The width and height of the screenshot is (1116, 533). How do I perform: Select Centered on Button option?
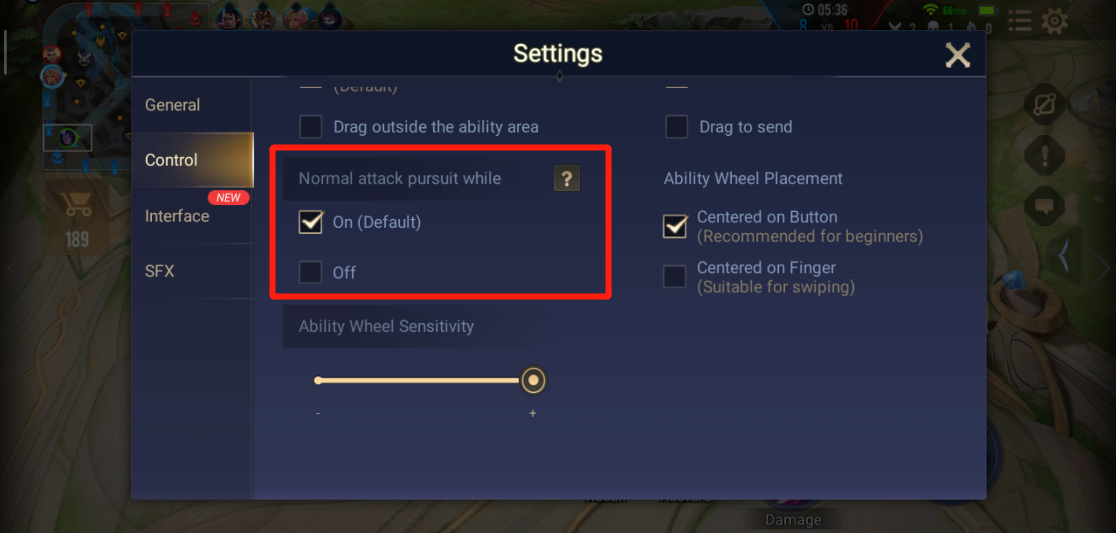(x=675, y=226)
